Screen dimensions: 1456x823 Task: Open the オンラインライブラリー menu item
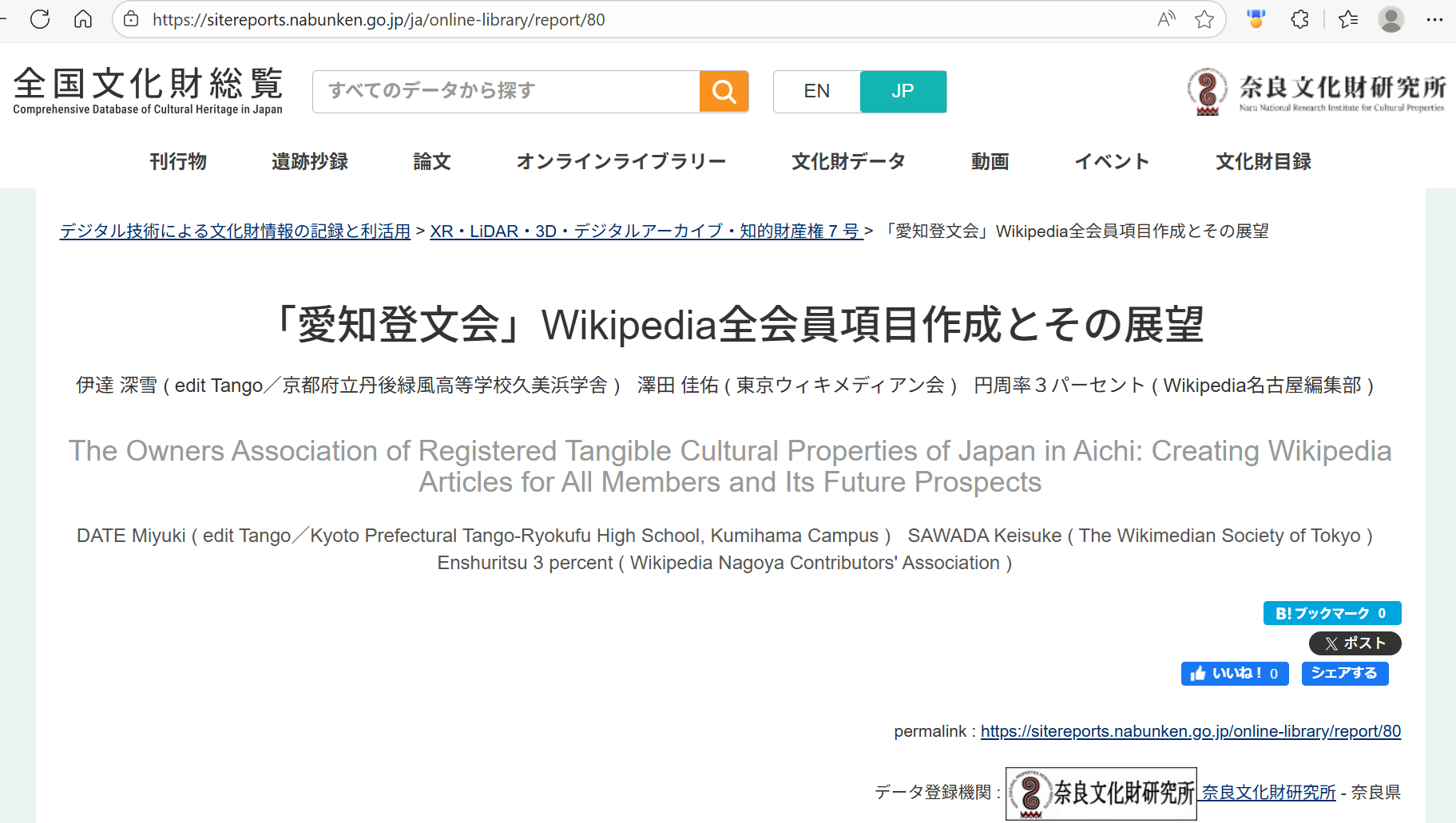pos(621,162)
